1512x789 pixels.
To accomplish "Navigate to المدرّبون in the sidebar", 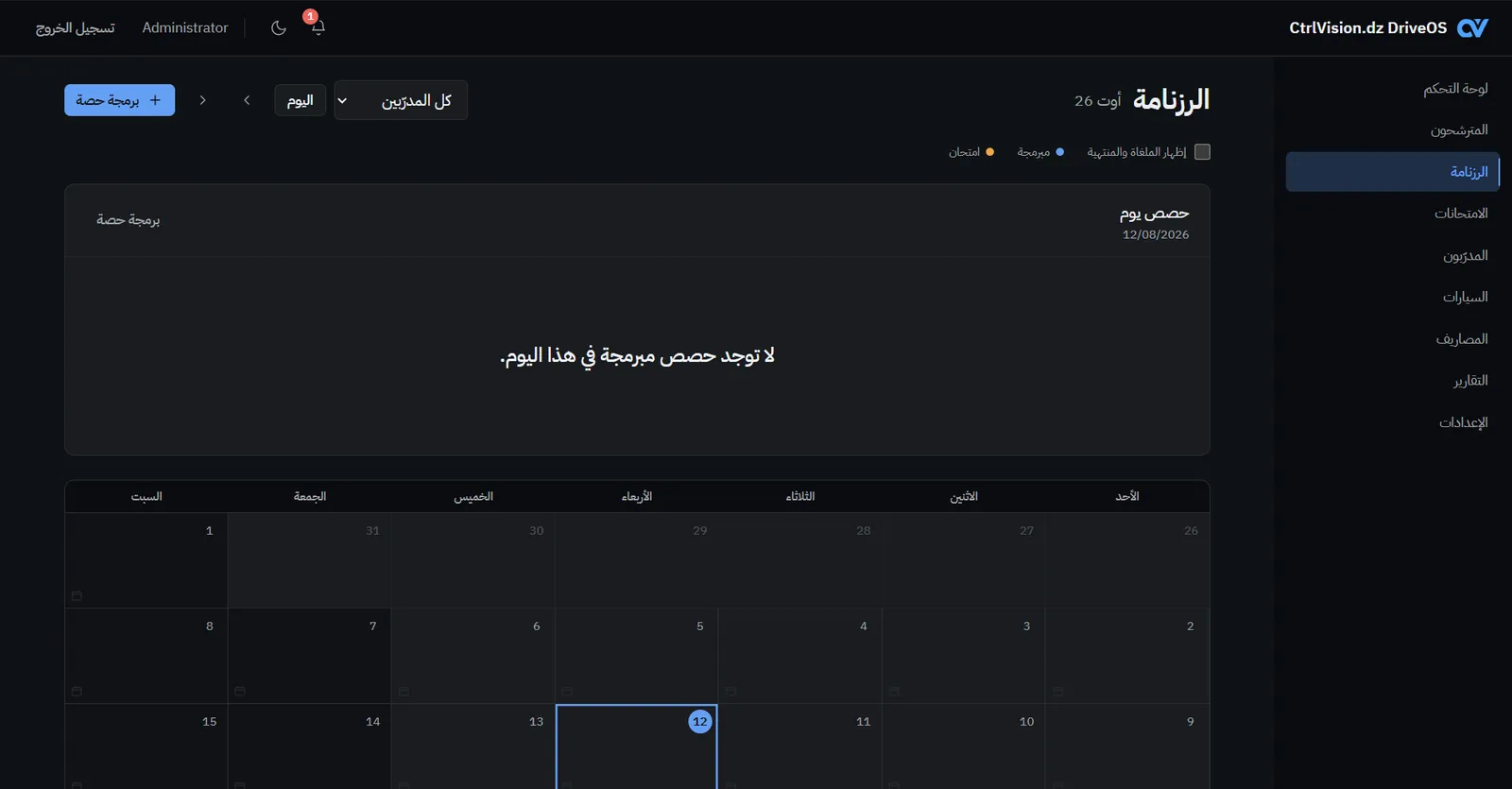I will (x=1393, y=255).
